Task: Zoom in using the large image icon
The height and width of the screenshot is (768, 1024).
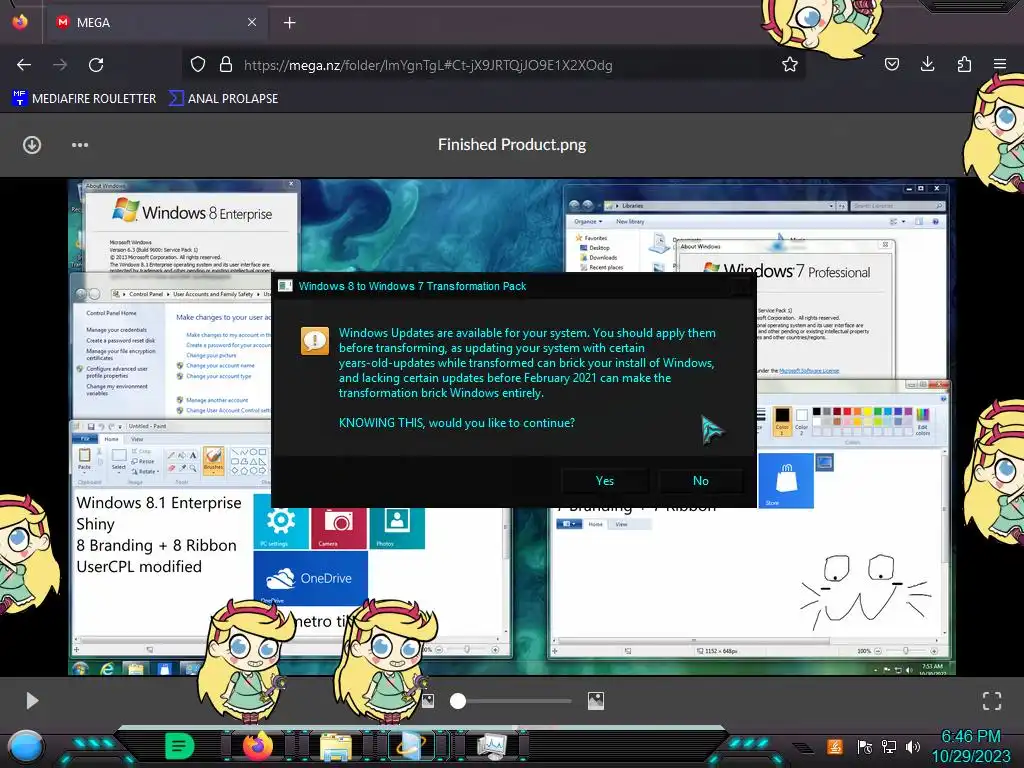Action: [596, 701]
